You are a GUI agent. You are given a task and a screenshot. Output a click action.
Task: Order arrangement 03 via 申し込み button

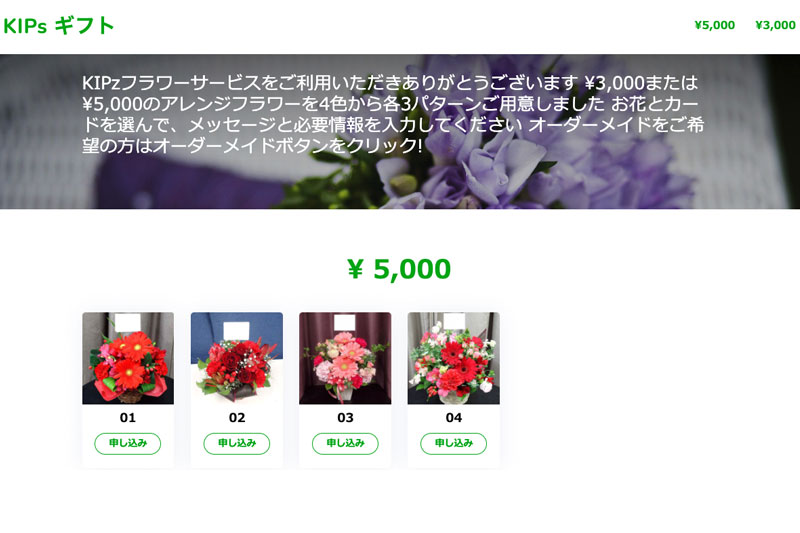(345, 443)
